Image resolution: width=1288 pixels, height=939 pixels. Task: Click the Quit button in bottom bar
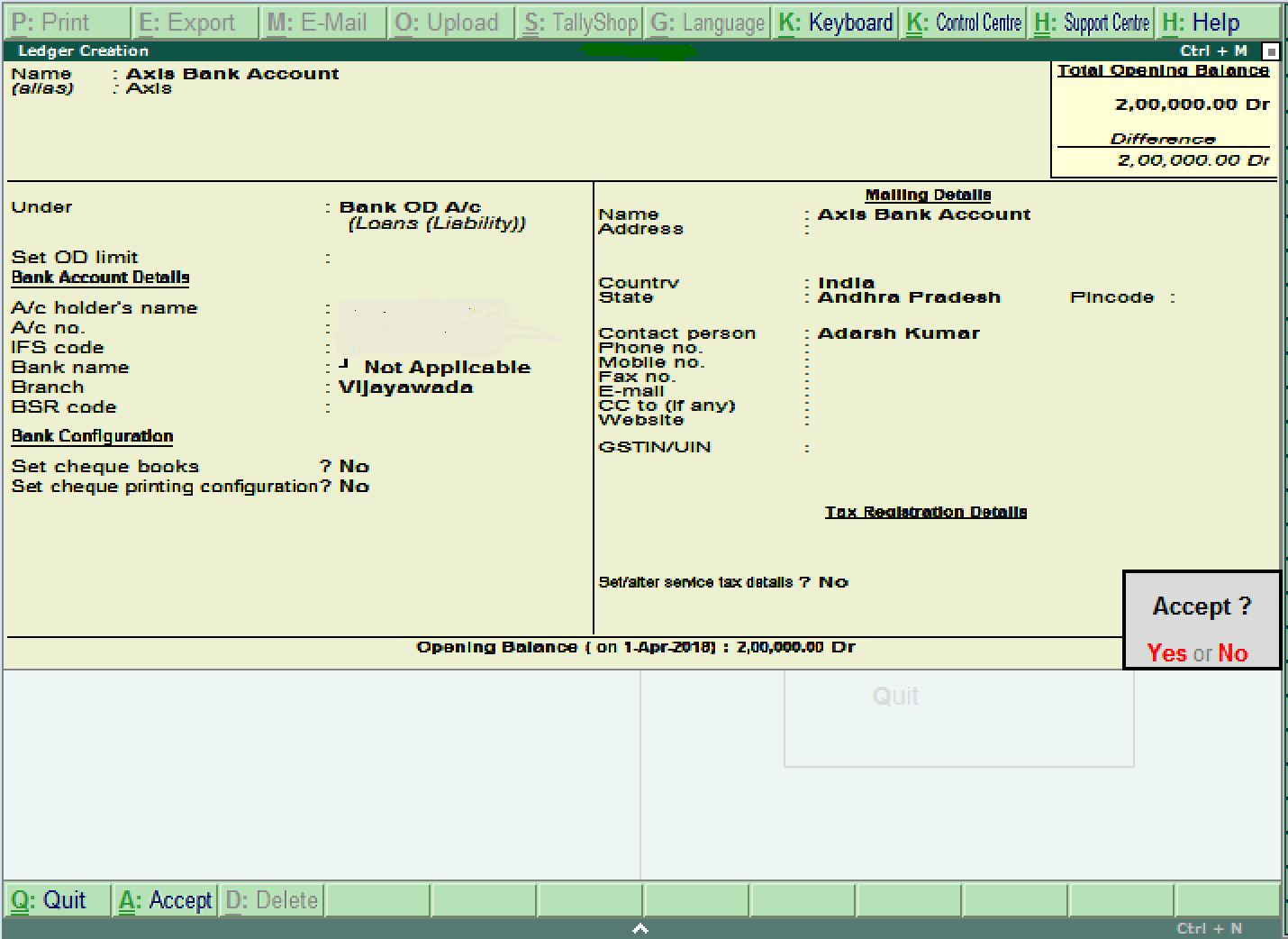57,899
